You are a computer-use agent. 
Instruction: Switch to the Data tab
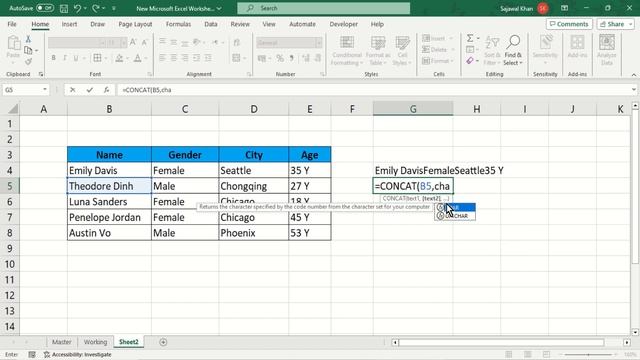coord(211,24)
